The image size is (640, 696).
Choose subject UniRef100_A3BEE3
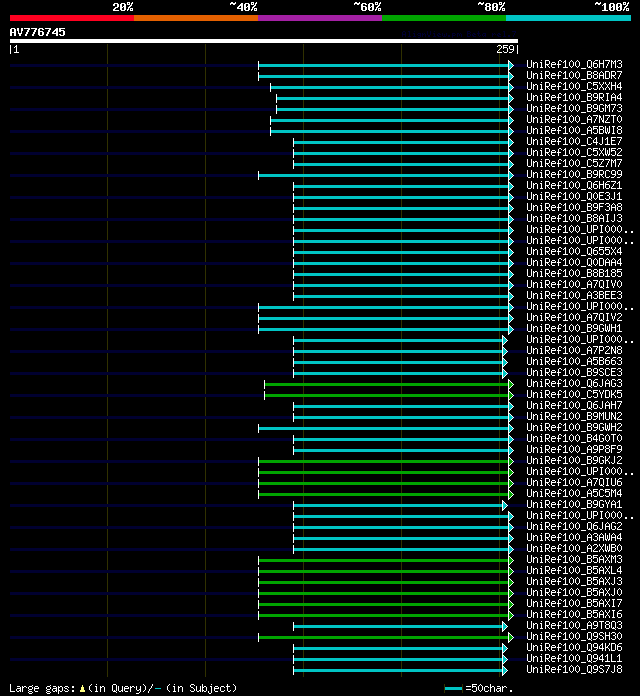tap(574, 296)
